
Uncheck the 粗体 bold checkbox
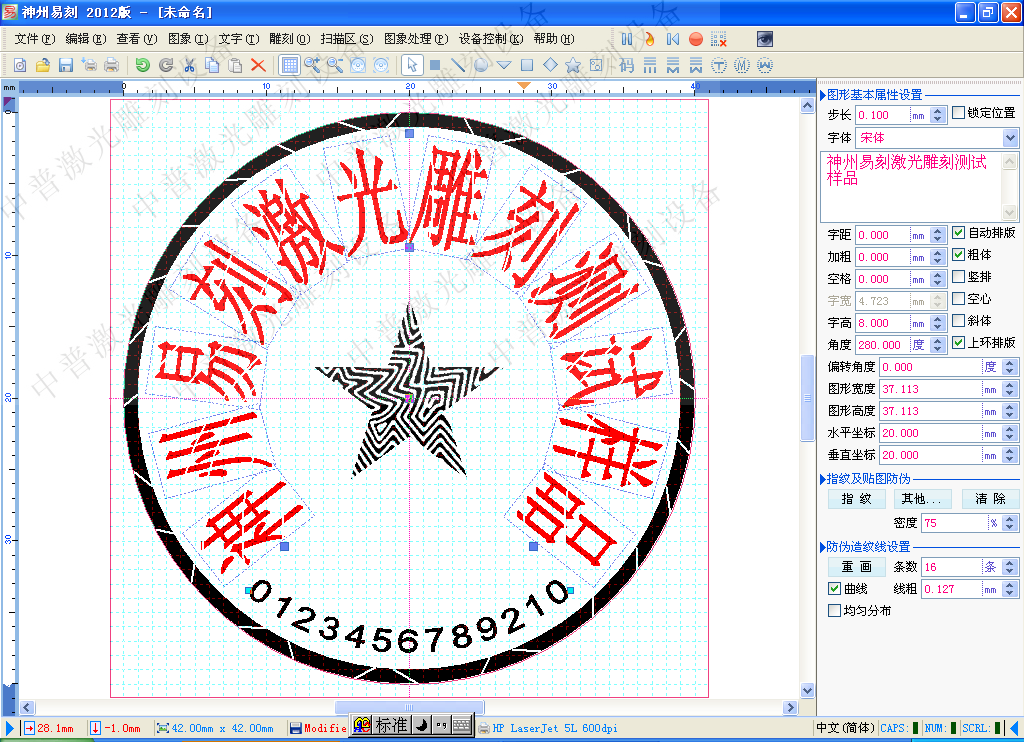point(958,254)
